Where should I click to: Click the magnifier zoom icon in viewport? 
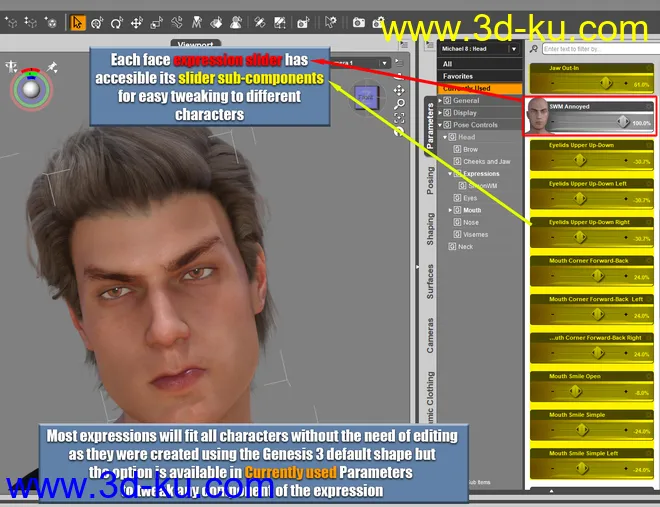coord(399,104)
